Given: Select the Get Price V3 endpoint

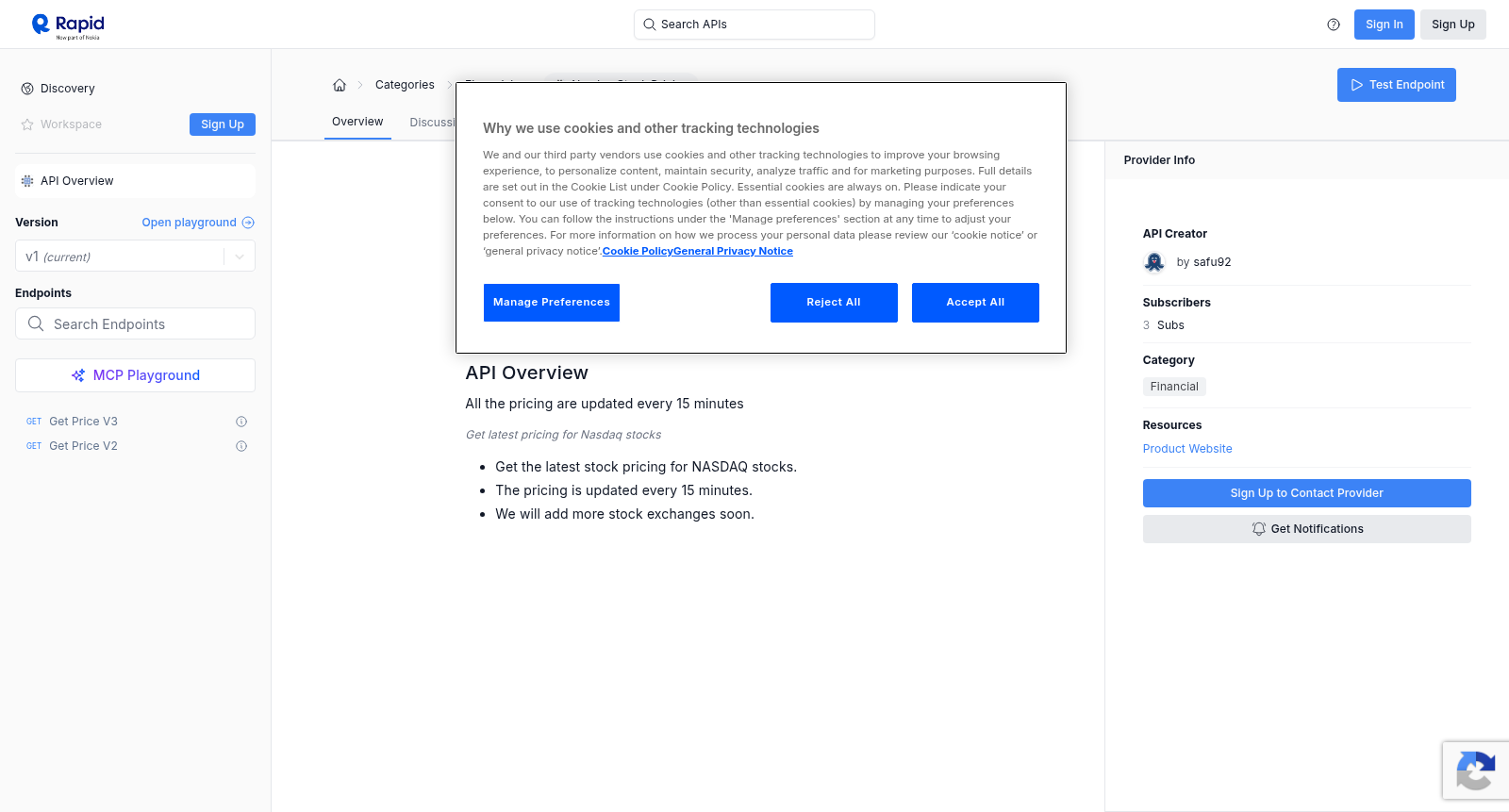Looking at the screenshot, I should [83, 422].
